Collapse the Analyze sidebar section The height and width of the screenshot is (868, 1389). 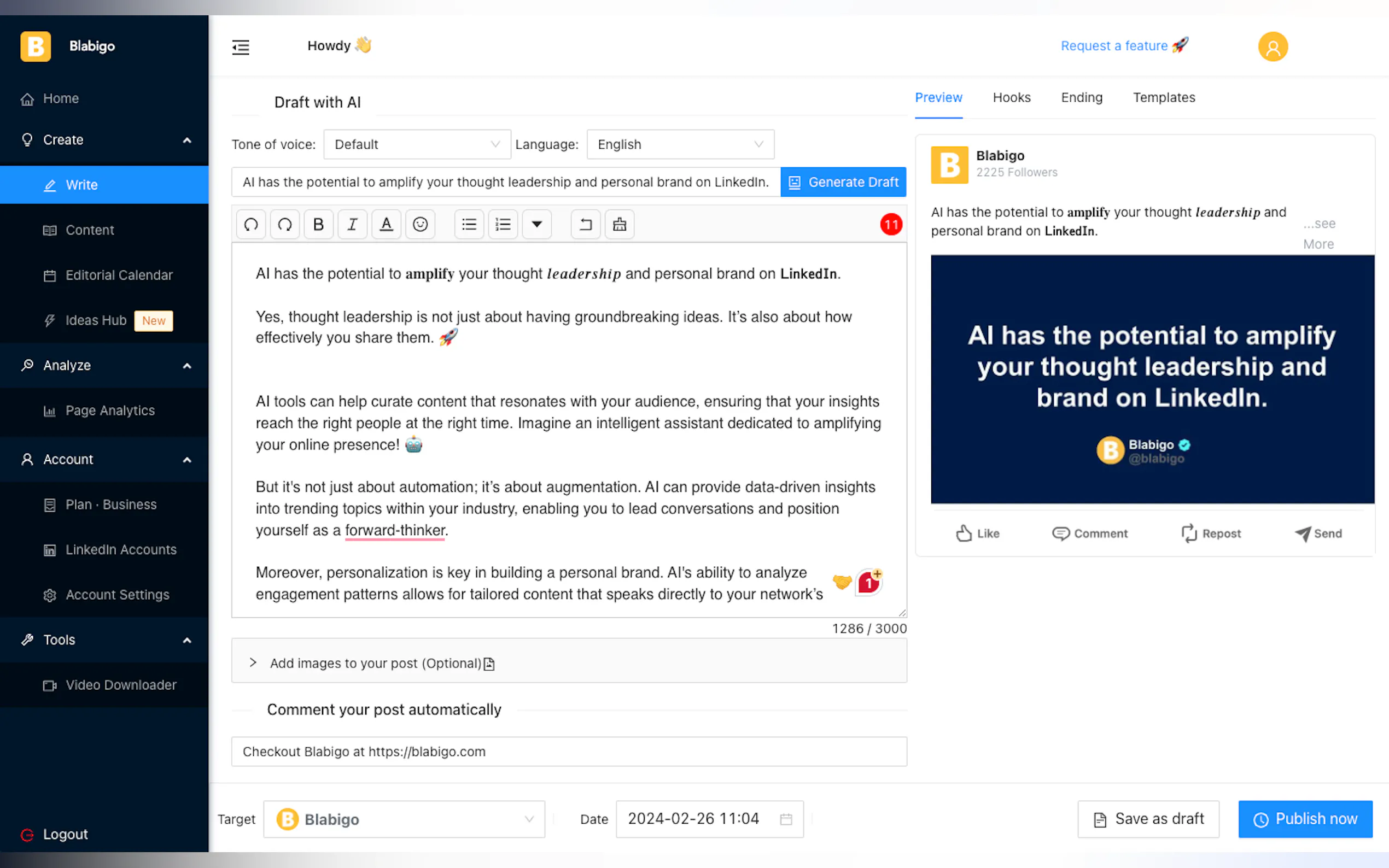pos(186,366)
